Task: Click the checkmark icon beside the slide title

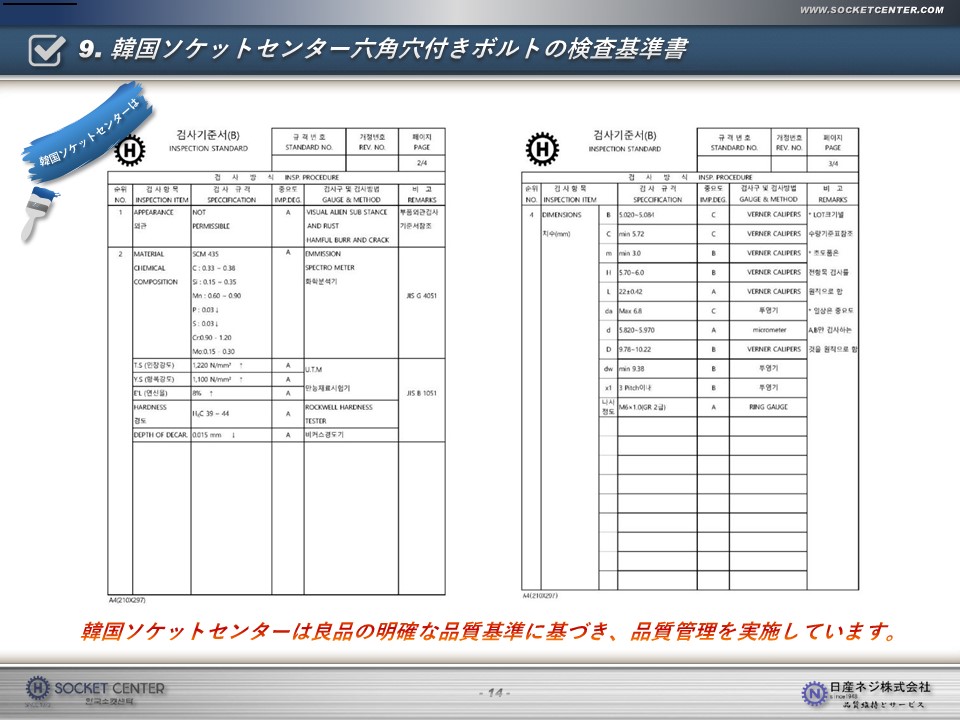Action: point(46,50)
